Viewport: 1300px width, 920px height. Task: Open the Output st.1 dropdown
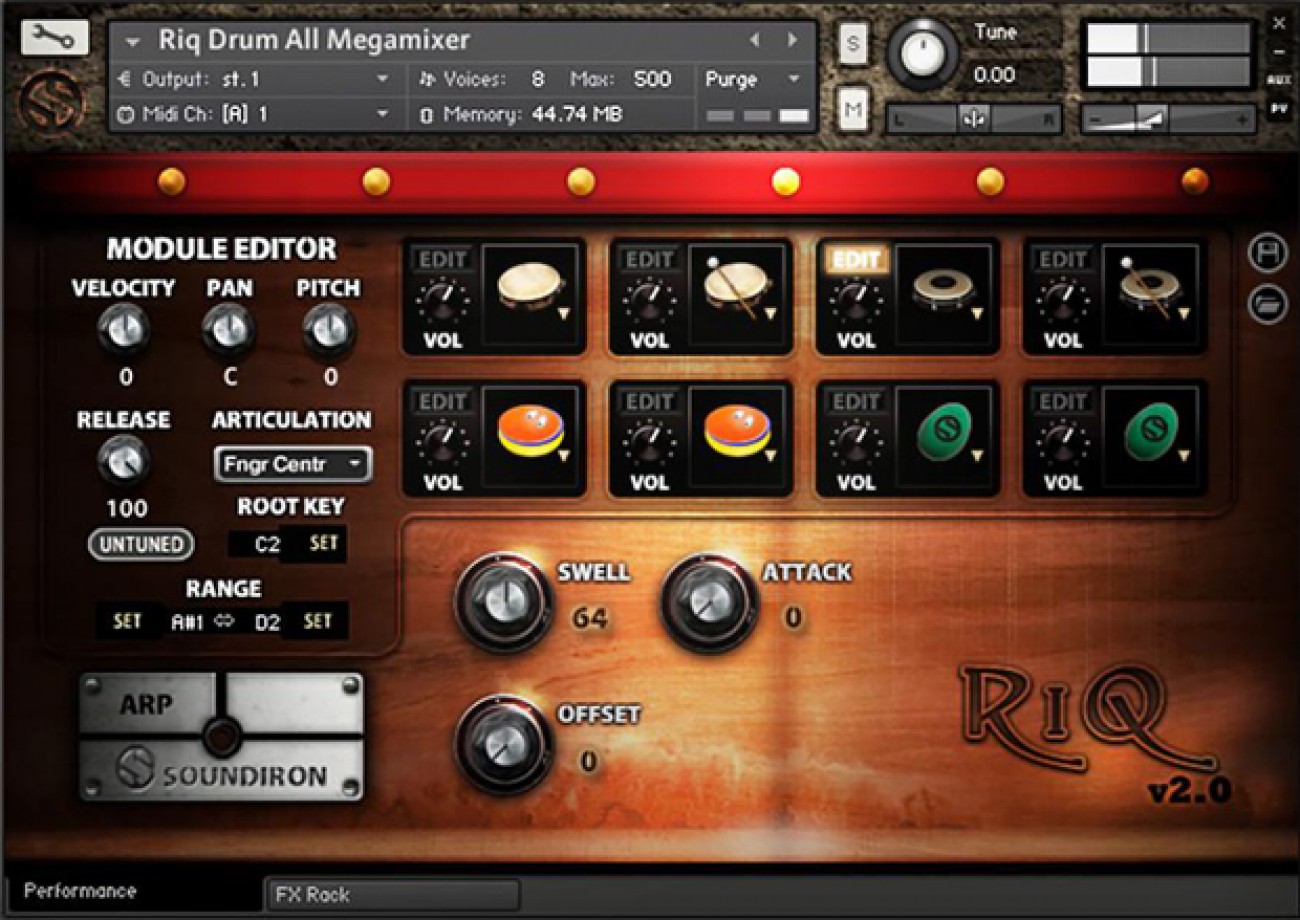click(x=381, y=78)
